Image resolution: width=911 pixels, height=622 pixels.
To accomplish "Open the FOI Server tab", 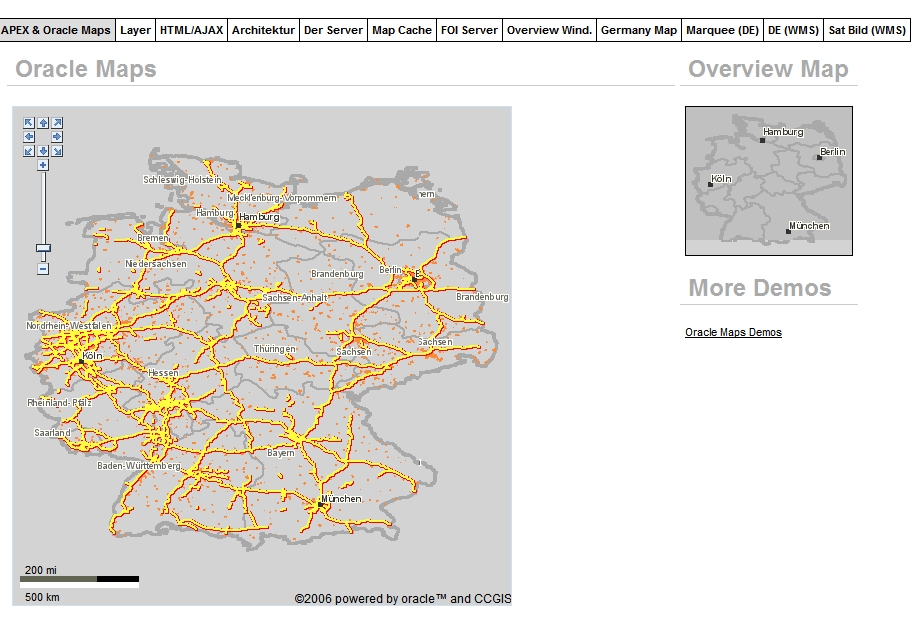I will point(469,30).
